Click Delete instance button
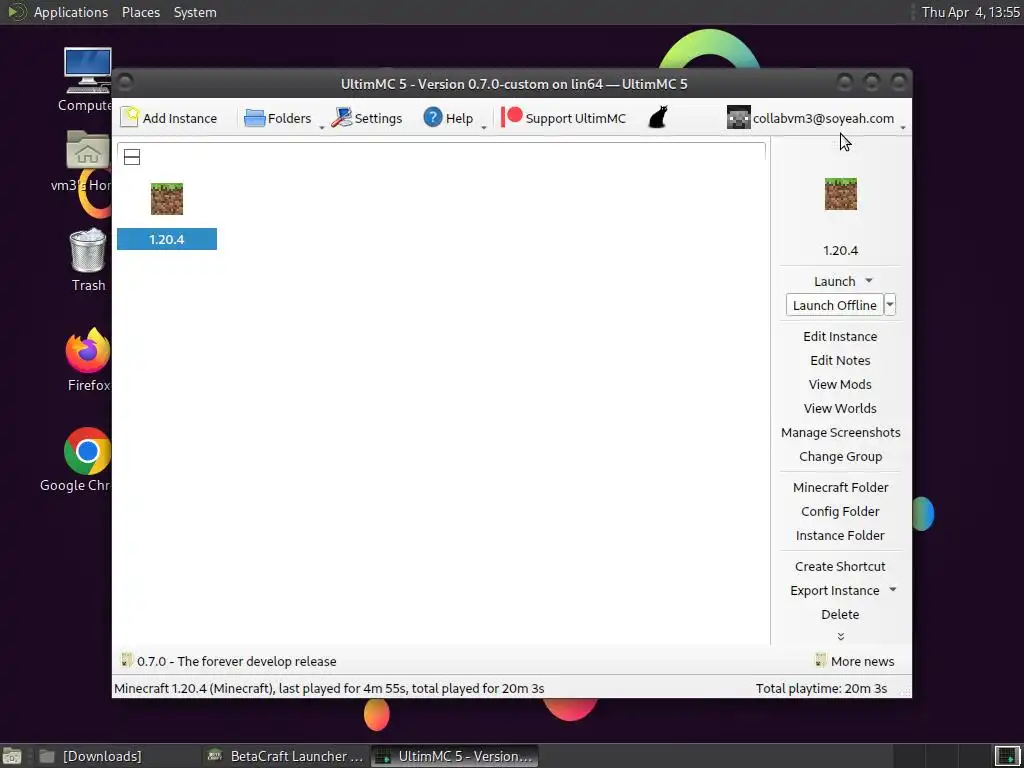 (x=840, y=615)
